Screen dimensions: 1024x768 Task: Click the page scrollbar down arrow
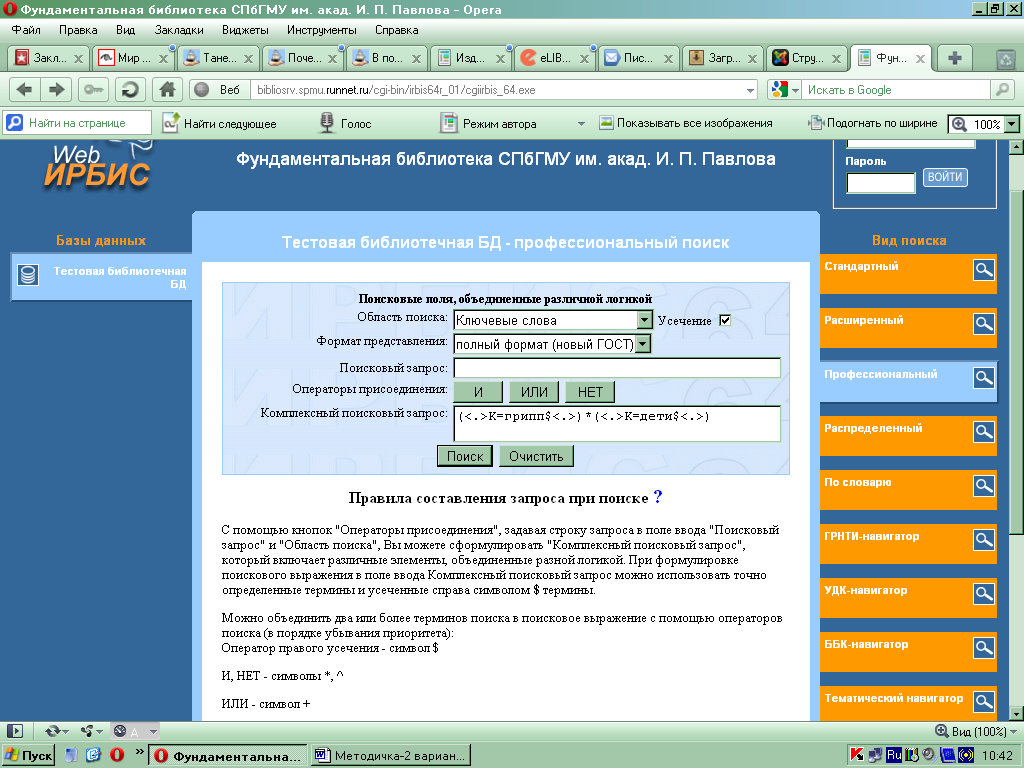pyautogui.click(x=1016, y=713)
